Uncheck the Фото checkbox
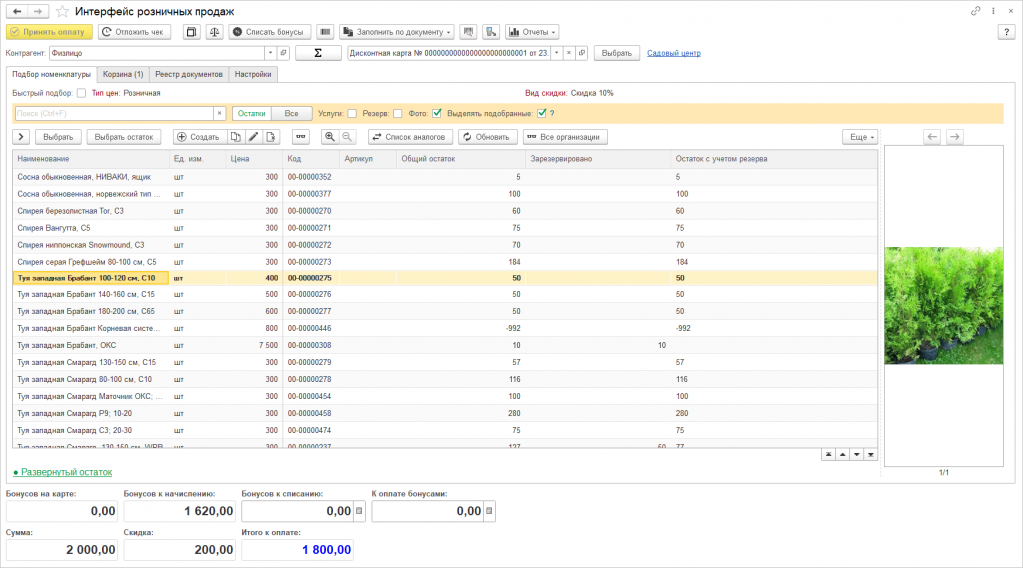The width and height of the screenshot is (1023, 568). coord(437,113)
